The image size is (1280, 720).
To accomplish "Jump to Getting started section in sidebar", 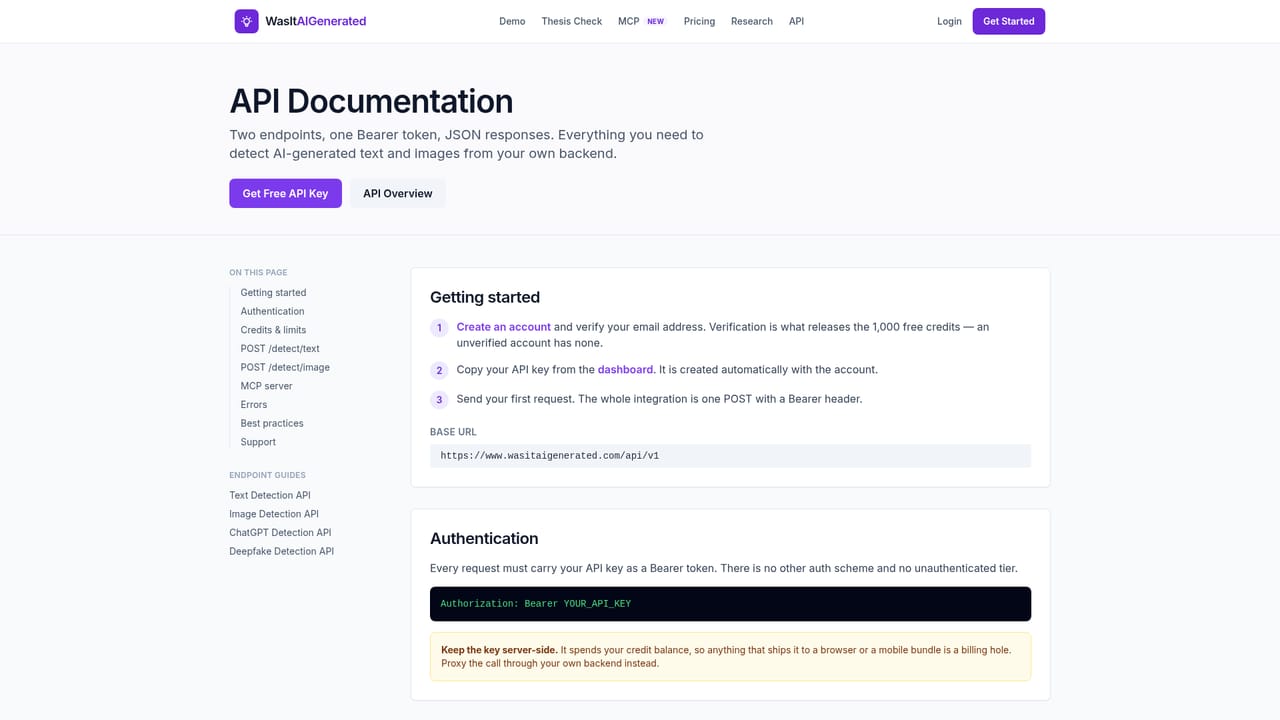I will pyautogui.click(x=273, y=293).
